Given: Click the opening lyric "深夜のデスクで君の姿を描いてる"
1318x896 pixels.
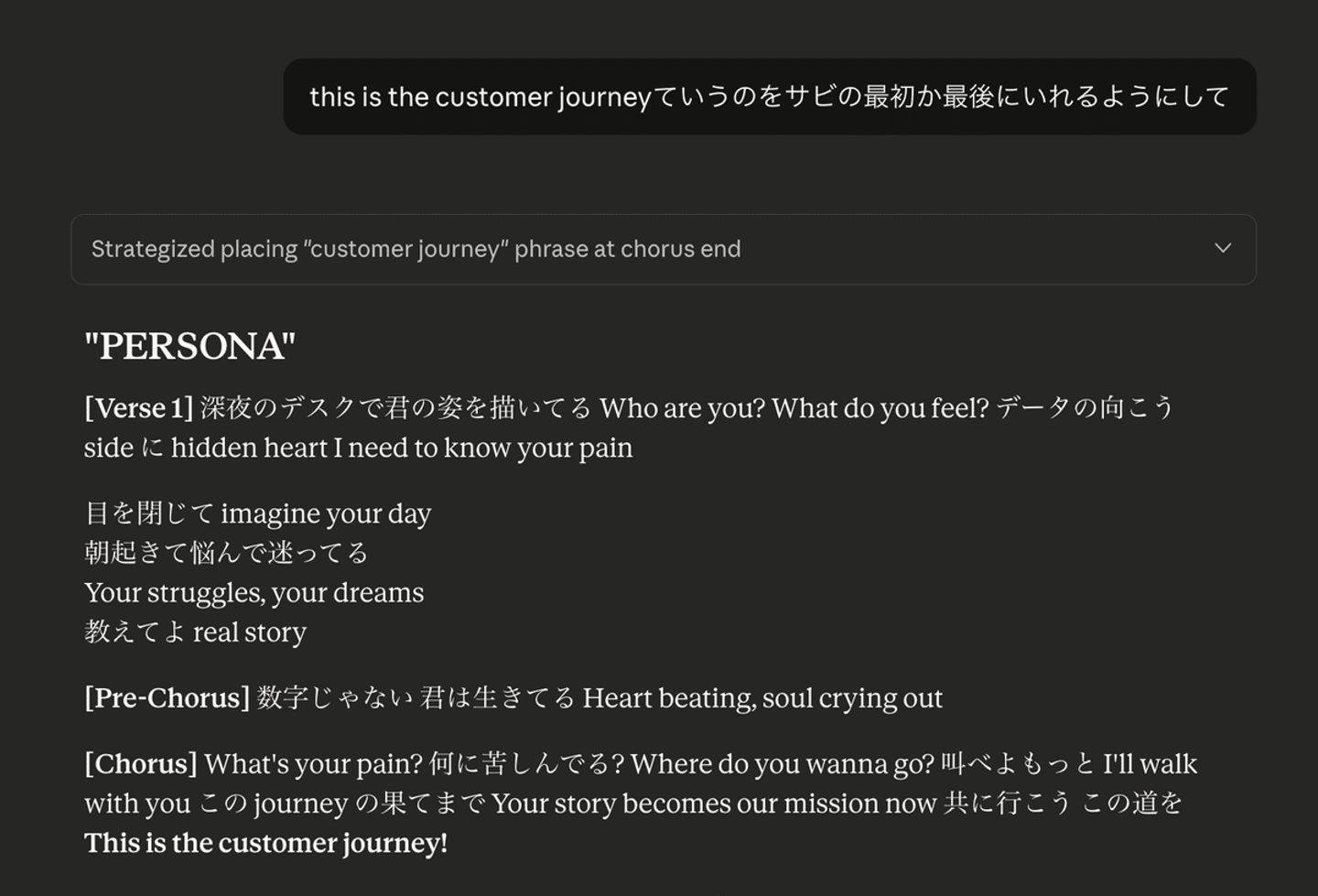Looking at the screenshot, I should click(x=395, y=408).
